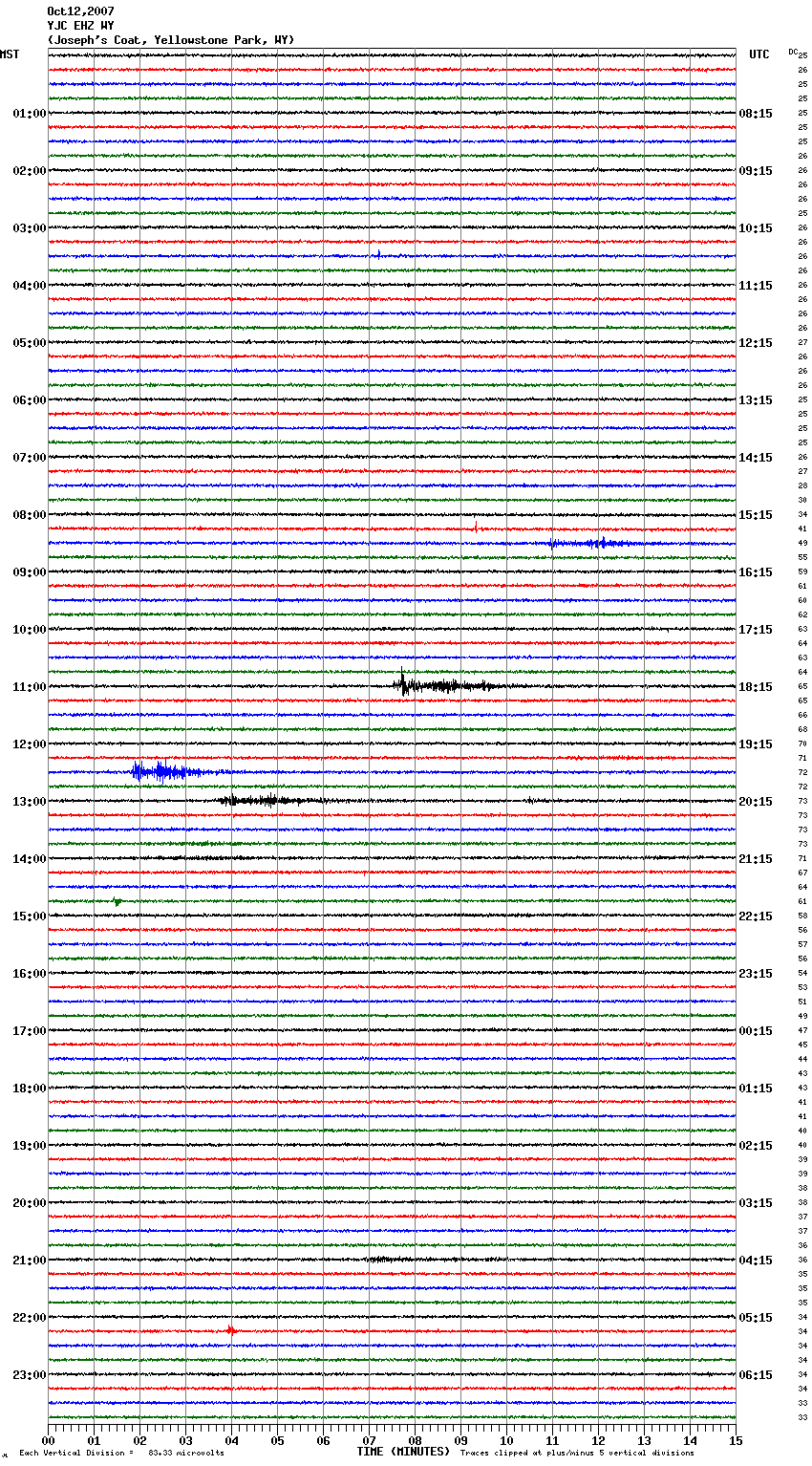Select the 14:00 MST row label

click(x=30, y=859)
